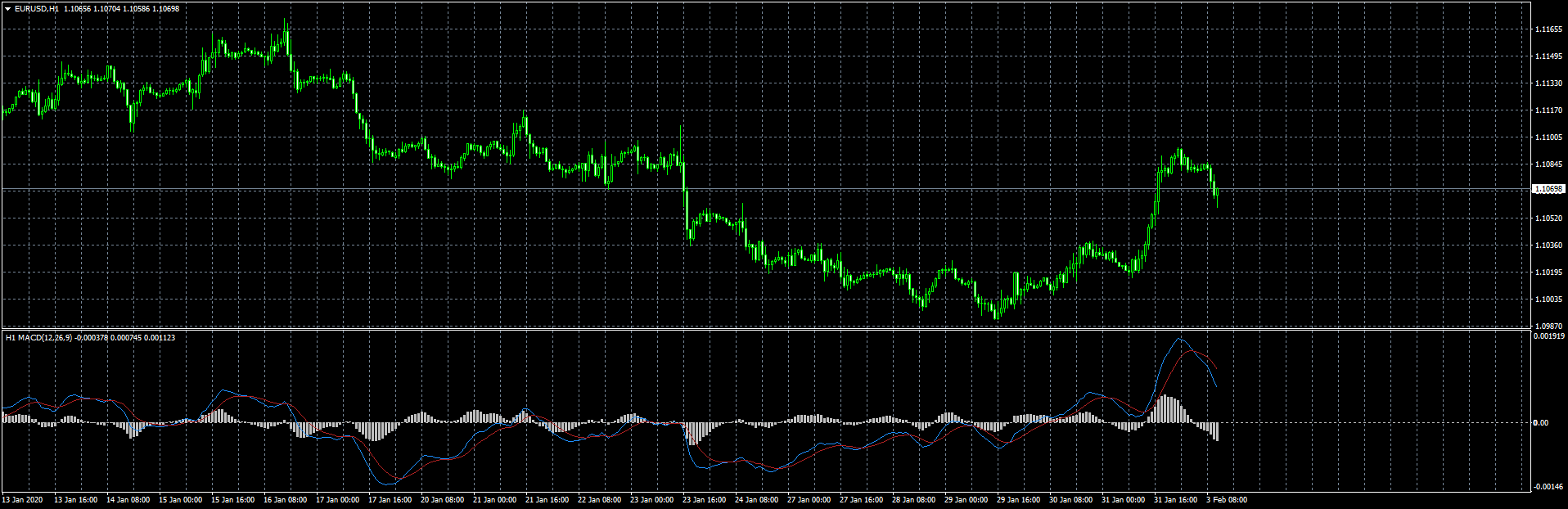1568x509 pixels.
Task: Click the small triangle before EURUSD,H1
Action: [8, 9]
